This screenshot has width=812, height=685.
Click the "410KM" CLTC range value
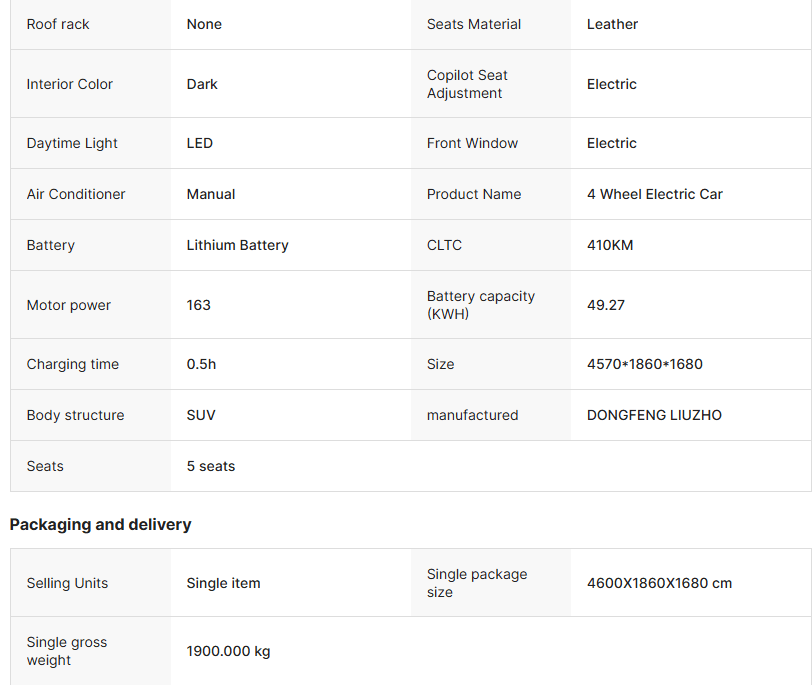pyautogui.click(x=610, y=245)
